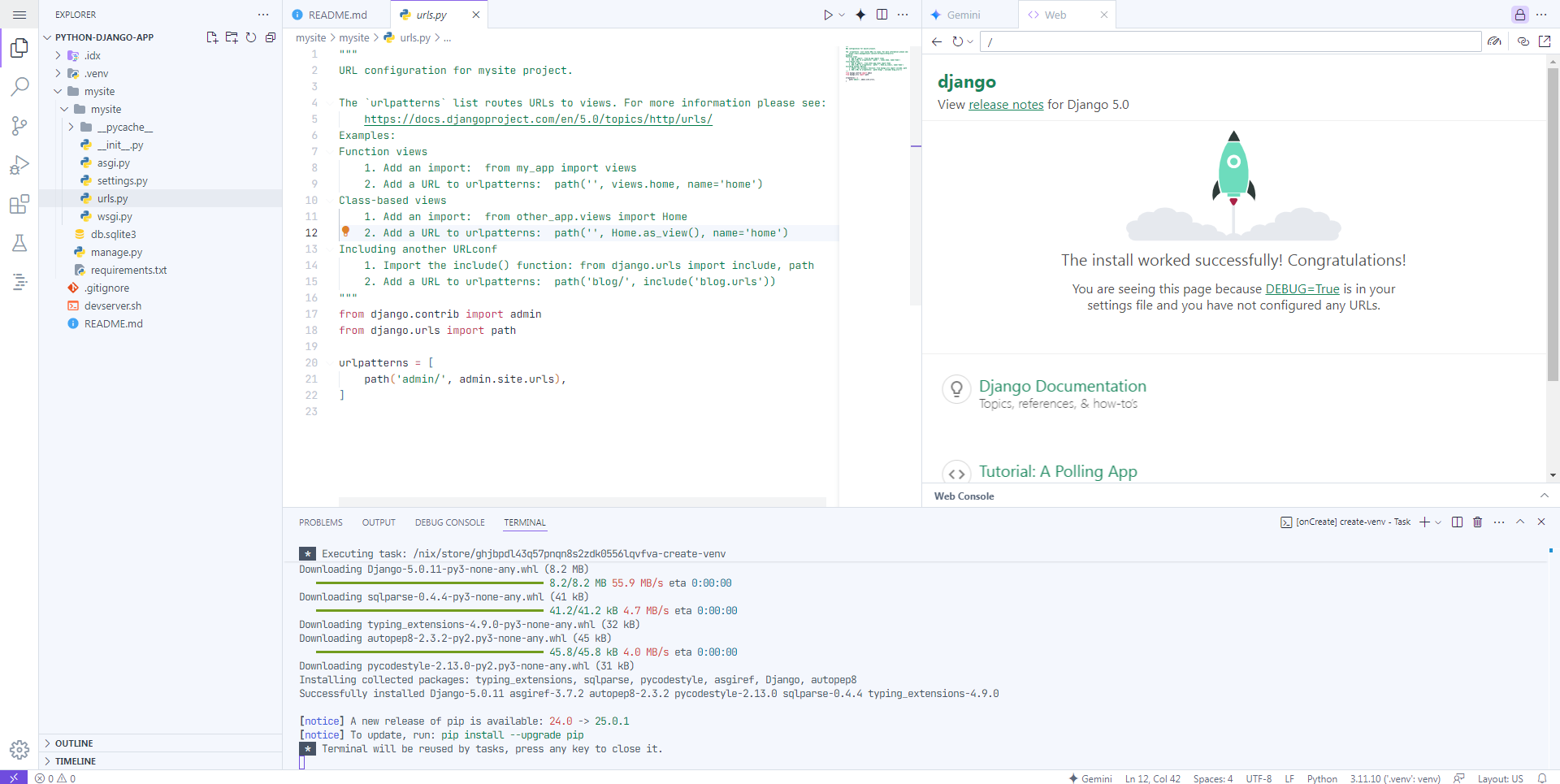Click the remote indicator in status bar

[14, 778]
